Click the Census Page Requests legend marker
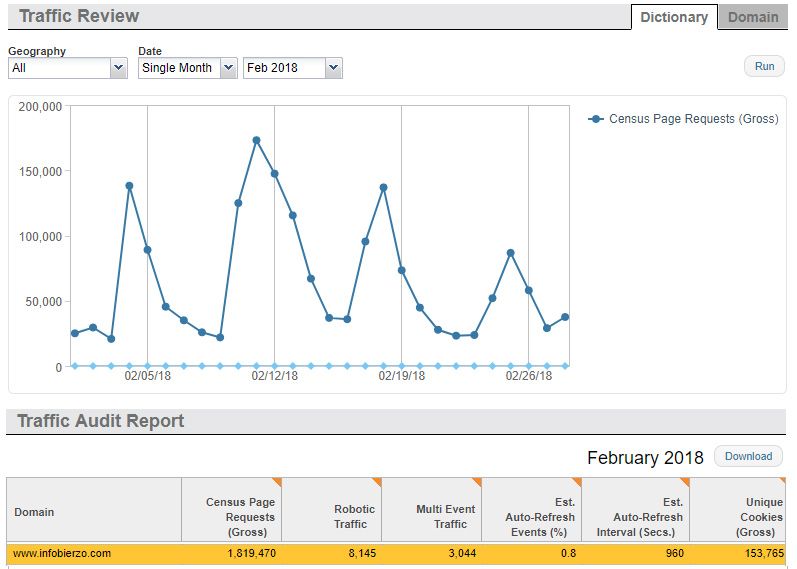 597,119
